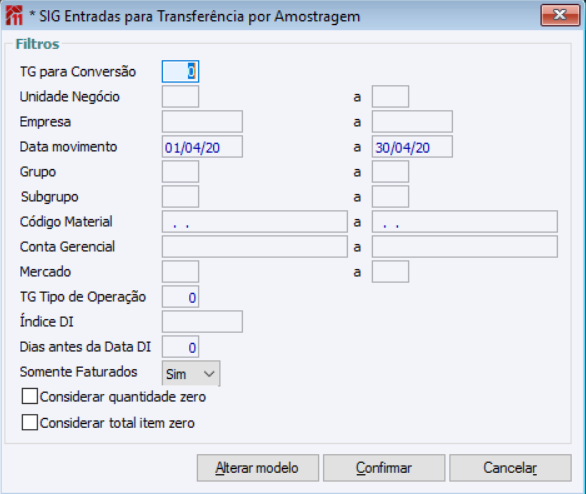Select the Empresa end field
This screenshot has height=494, width=586.
pyautogui.click(x=412, y=121)
